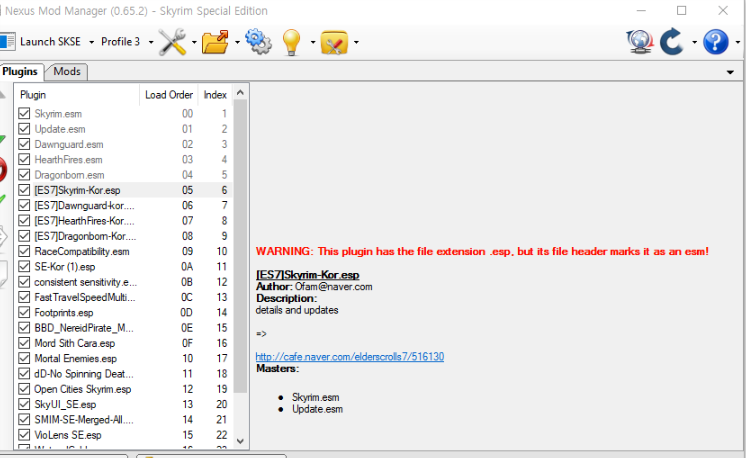Click the folder with arrow icon
Image resolution: width=746 pixels, height=458 pixels.
214,42
